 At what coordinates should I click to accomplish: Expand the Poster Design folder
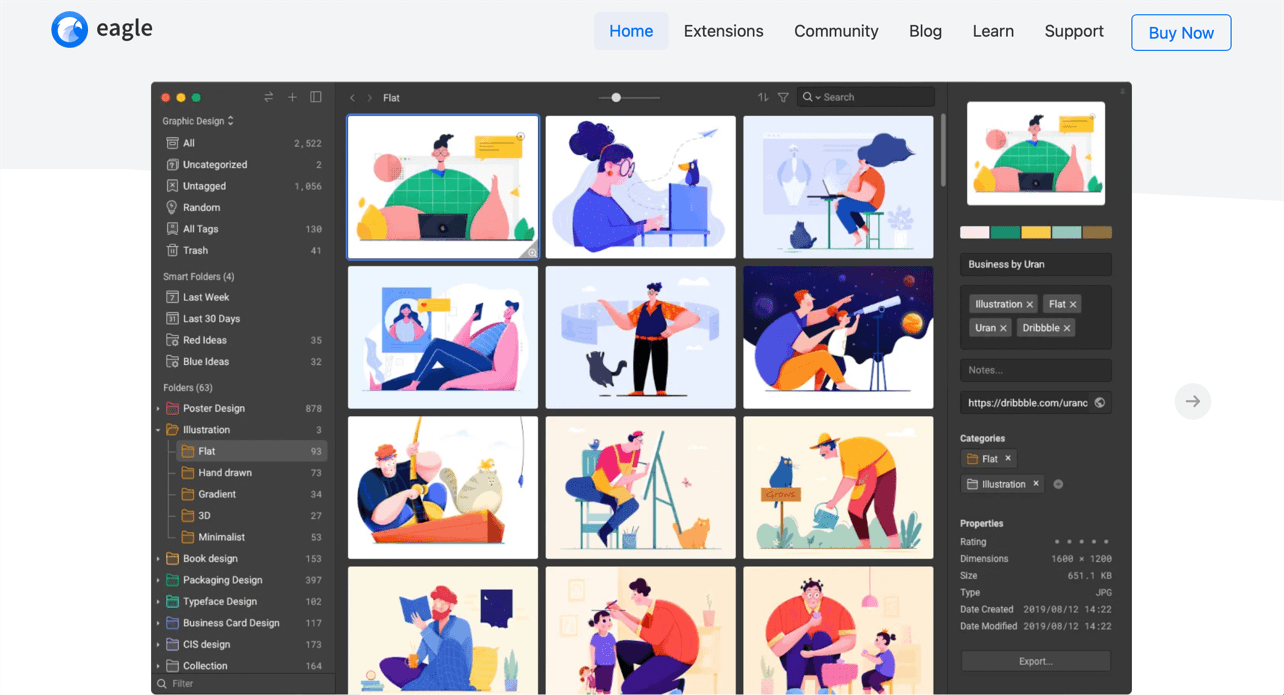158,409
